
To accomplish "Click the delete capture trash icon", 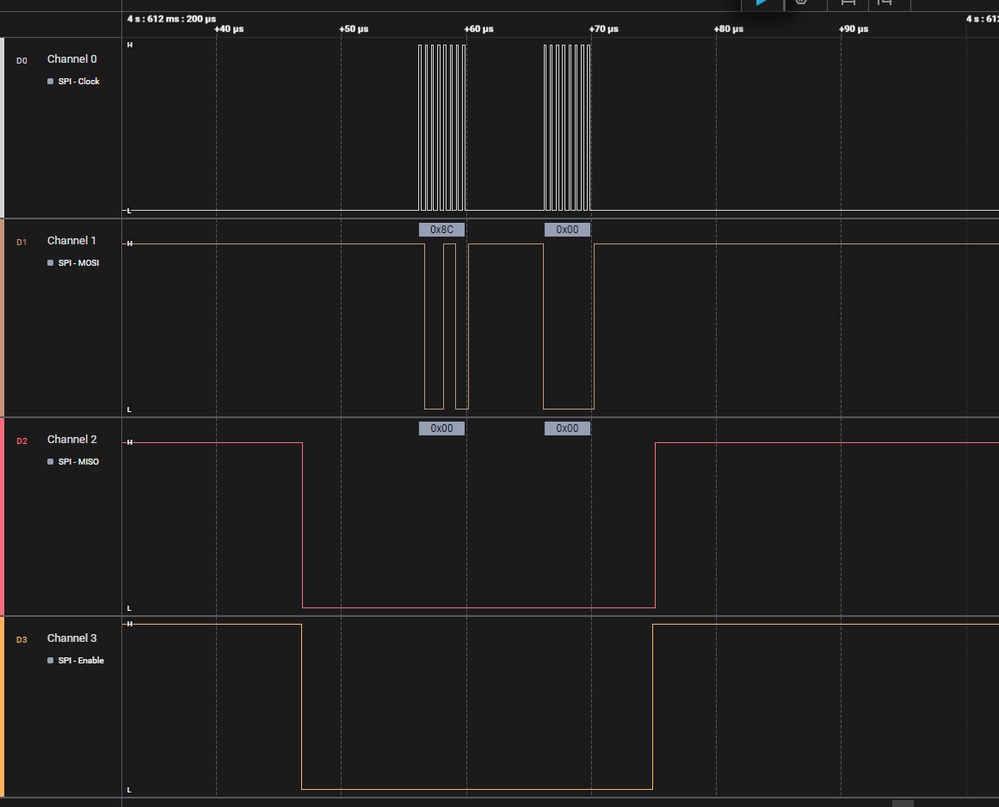I will (x=801, y=3).
